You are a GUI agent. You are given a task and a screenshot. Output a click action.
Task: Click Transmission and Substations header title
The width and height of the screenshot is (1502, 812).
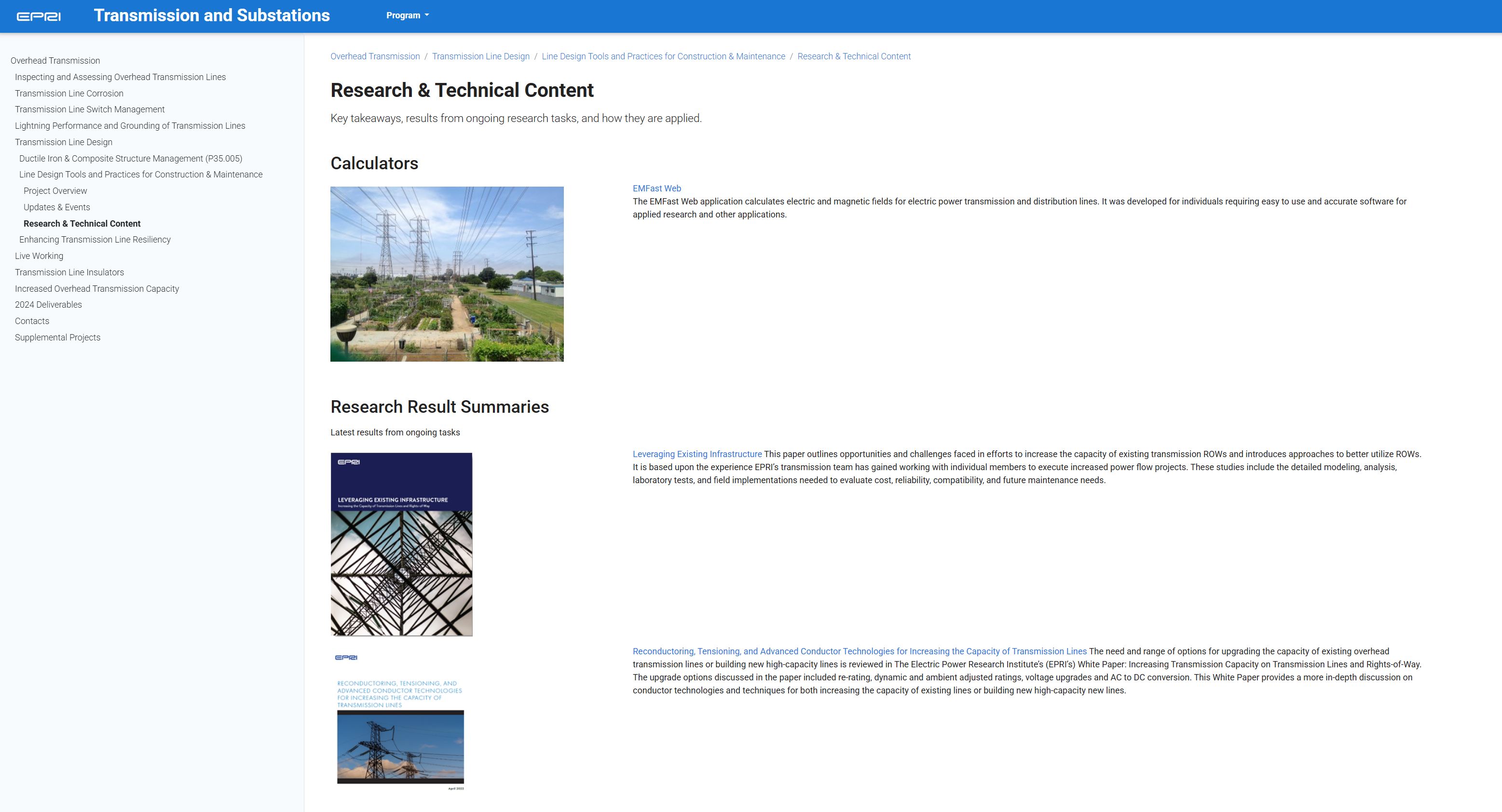click(212, 16)
